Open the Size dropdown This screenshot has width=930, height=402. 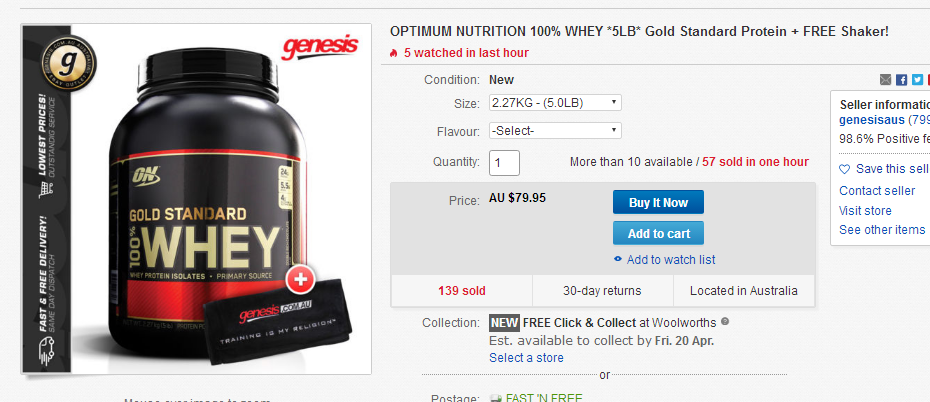555,102
